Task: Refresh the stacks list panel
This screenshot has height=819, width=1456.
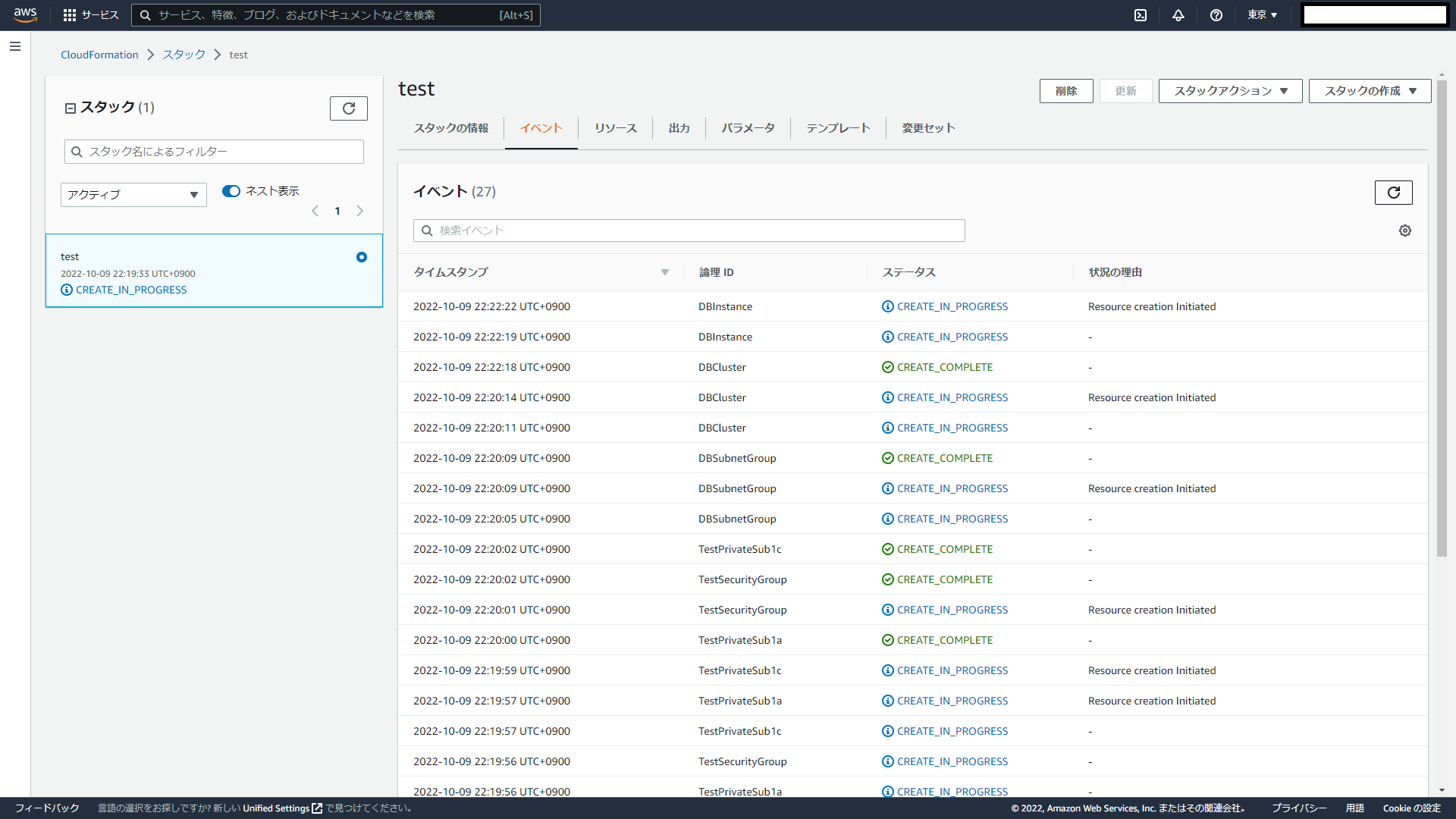Action: click(349, 108)
